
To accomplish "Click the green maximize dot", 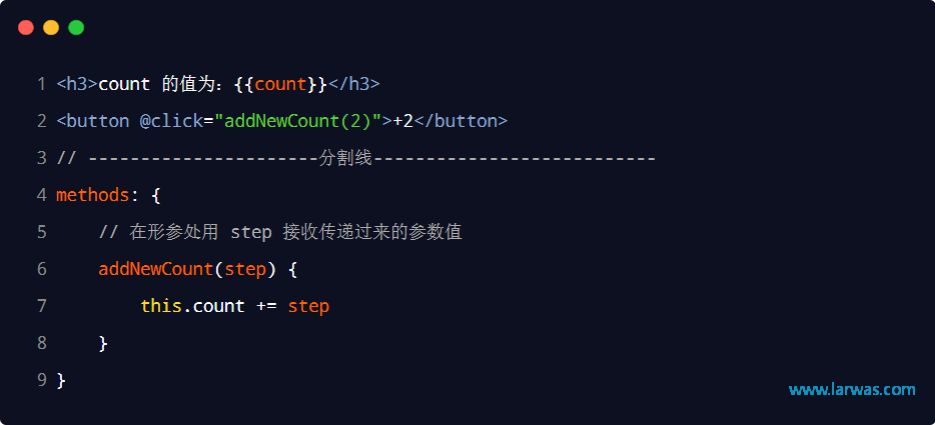I will point(76,27).
